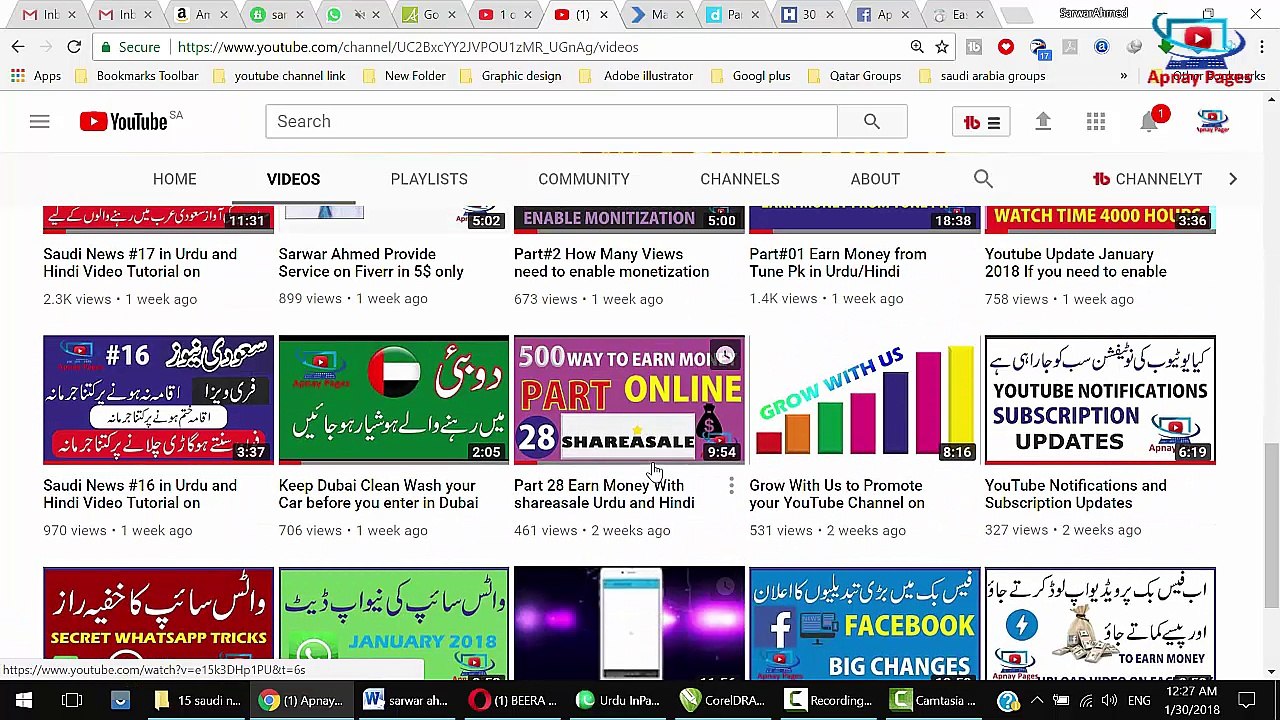Screen dimensions: 1280x720
Task: Click in the YouTube search field
Action: pyautogui.click(x=551, y=122)
